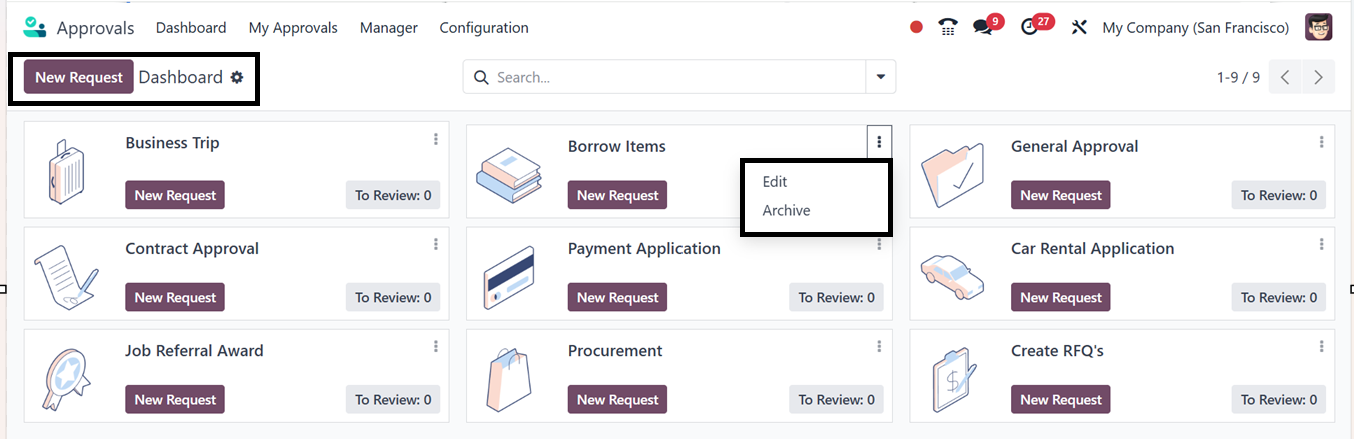Open the Configuration menu

(x=484, y=28)
